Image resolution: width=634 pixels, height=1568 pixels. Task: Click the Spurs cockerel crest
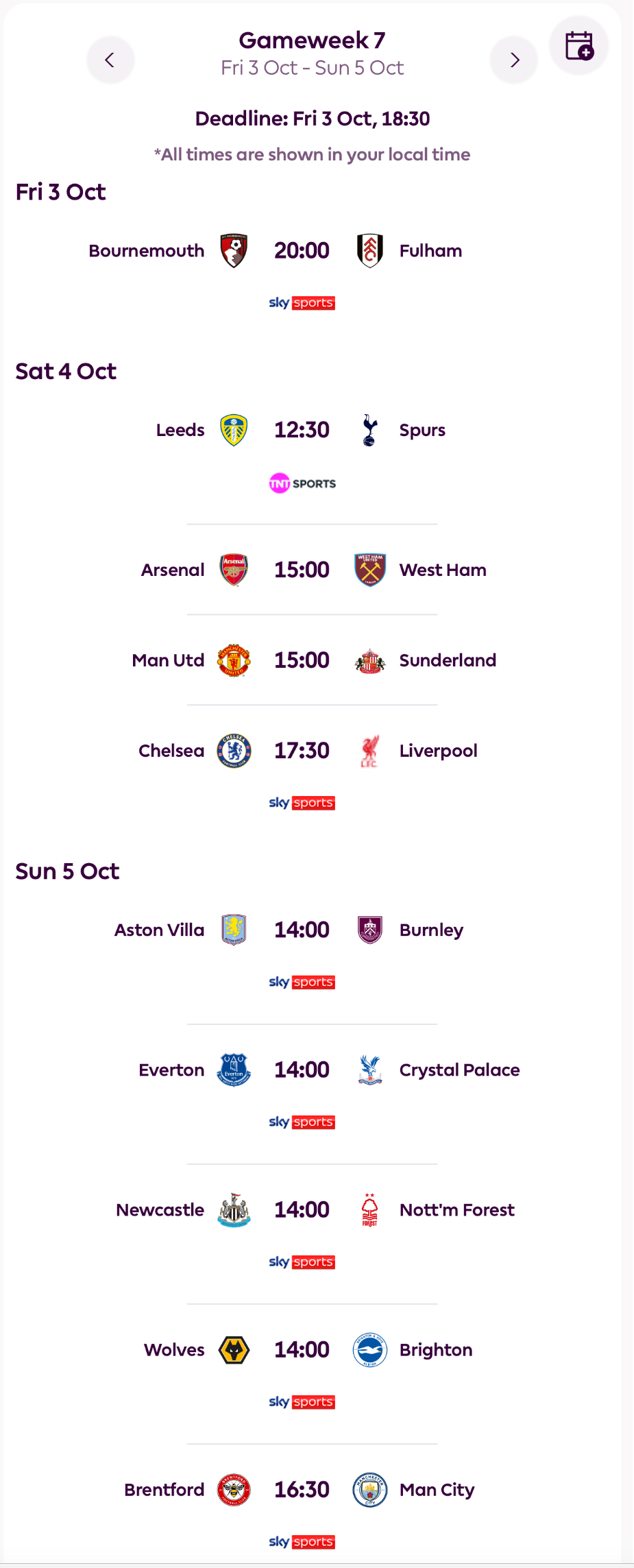coord(369,431)
